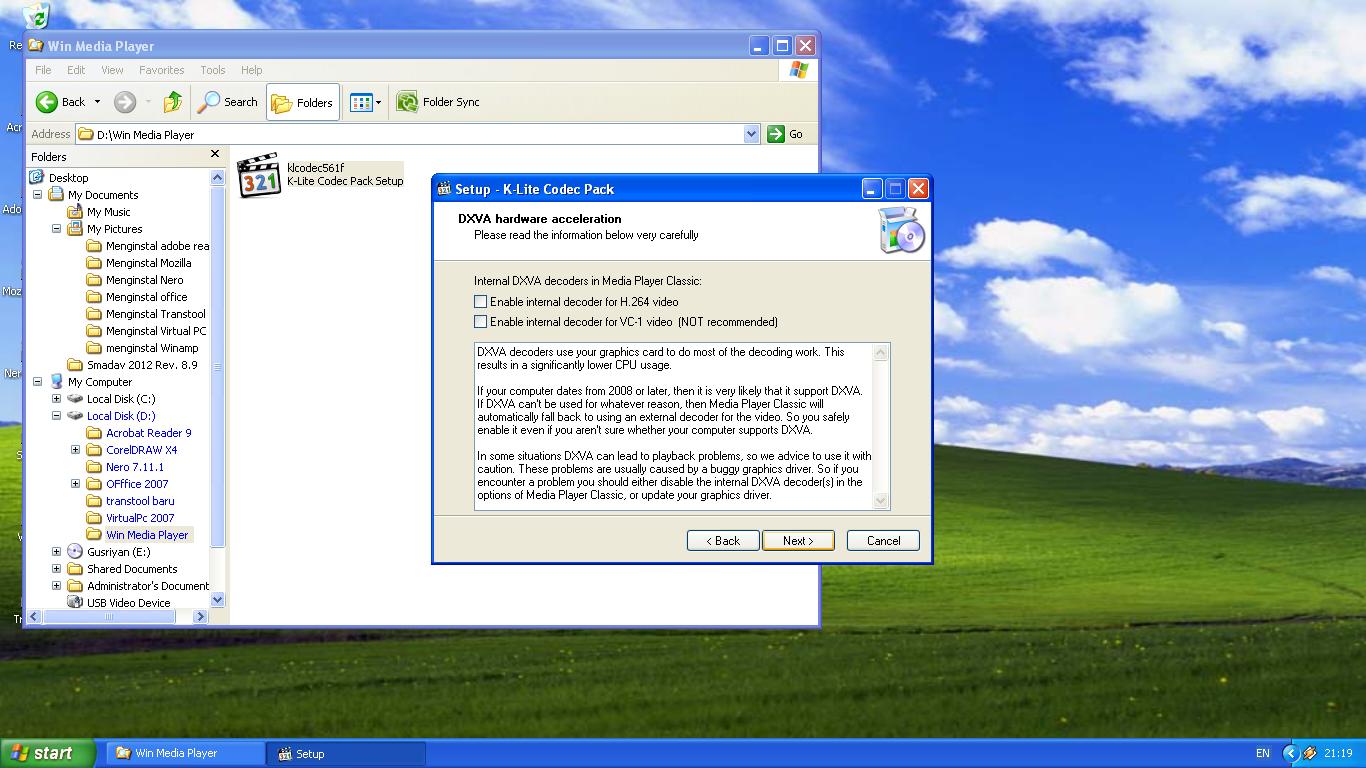
Task: Select Desktop in the folder tree
Action: point(68,178)
